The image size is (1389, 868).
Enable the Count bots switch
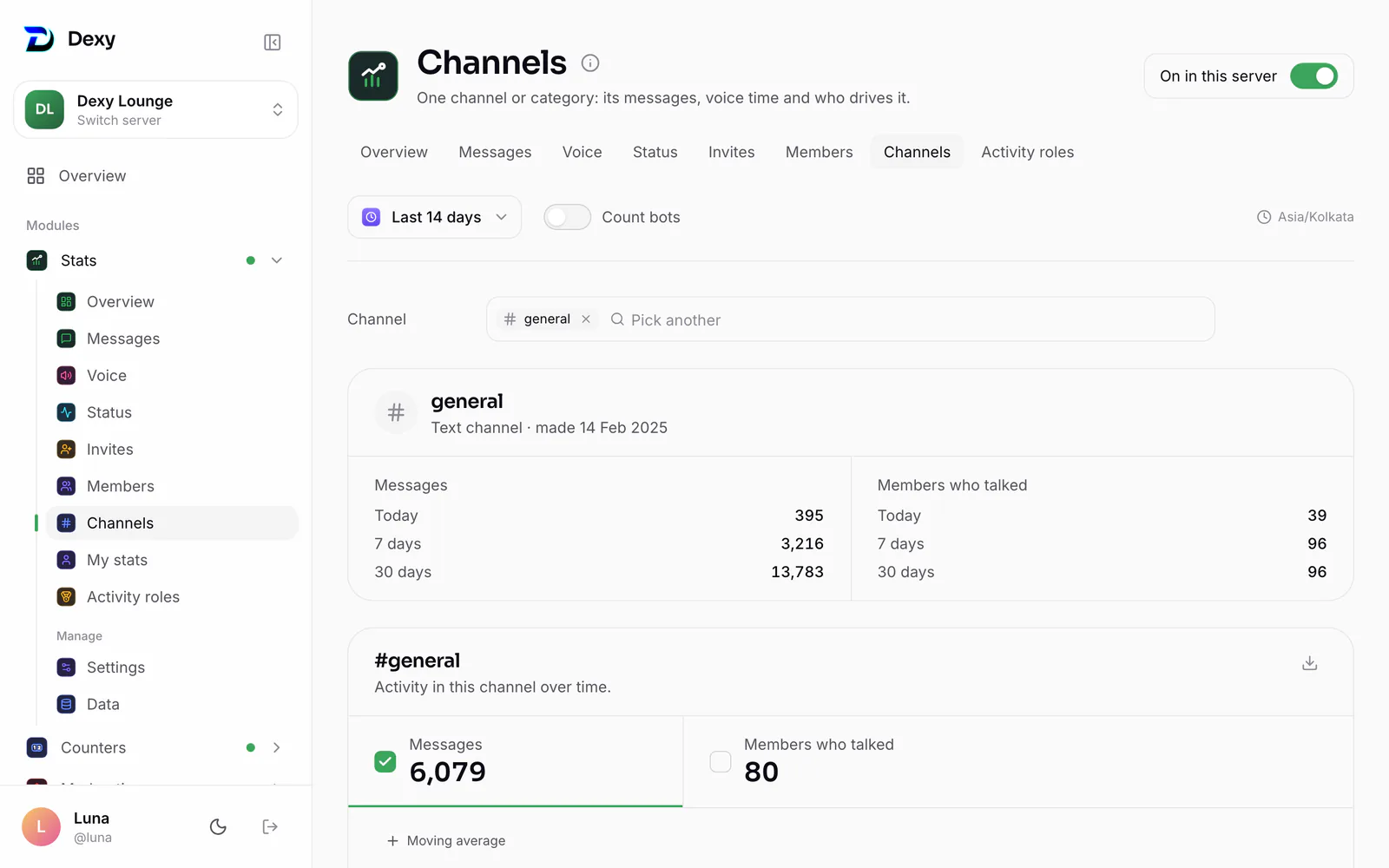(x=567, y=217)
